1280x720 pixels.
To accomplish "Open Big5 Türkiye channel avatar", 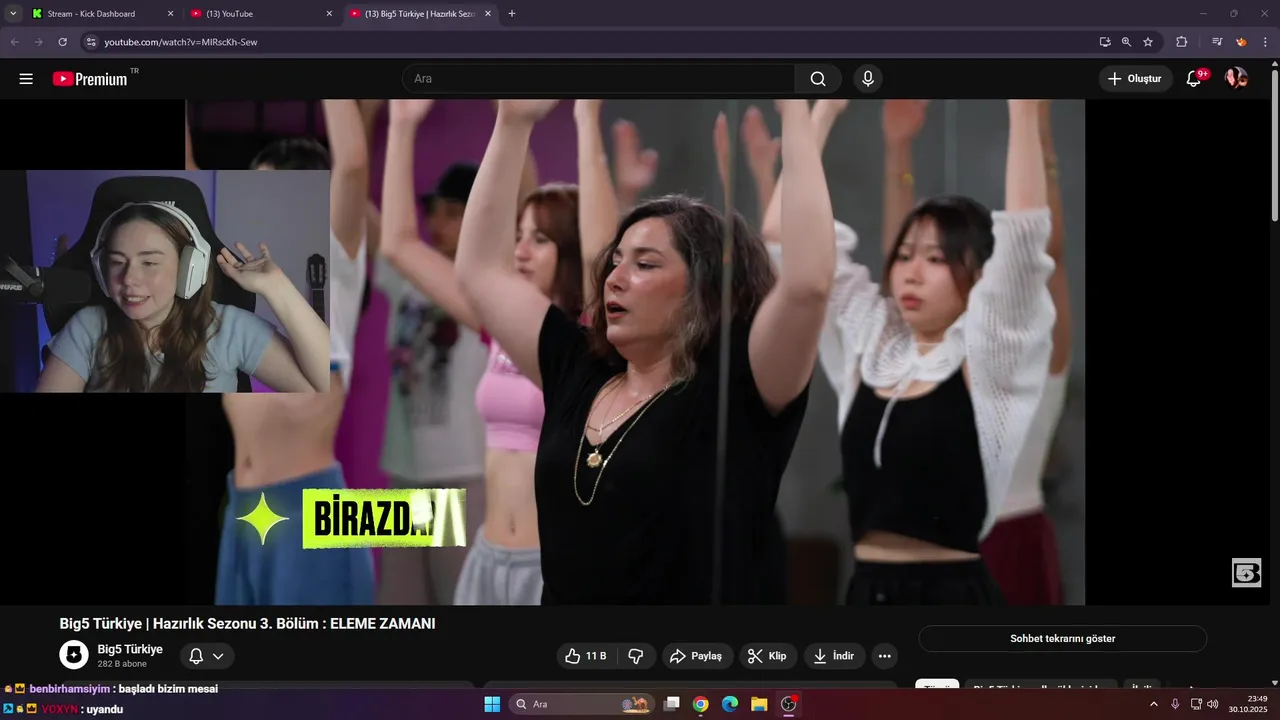I will (x=74, y=655).
